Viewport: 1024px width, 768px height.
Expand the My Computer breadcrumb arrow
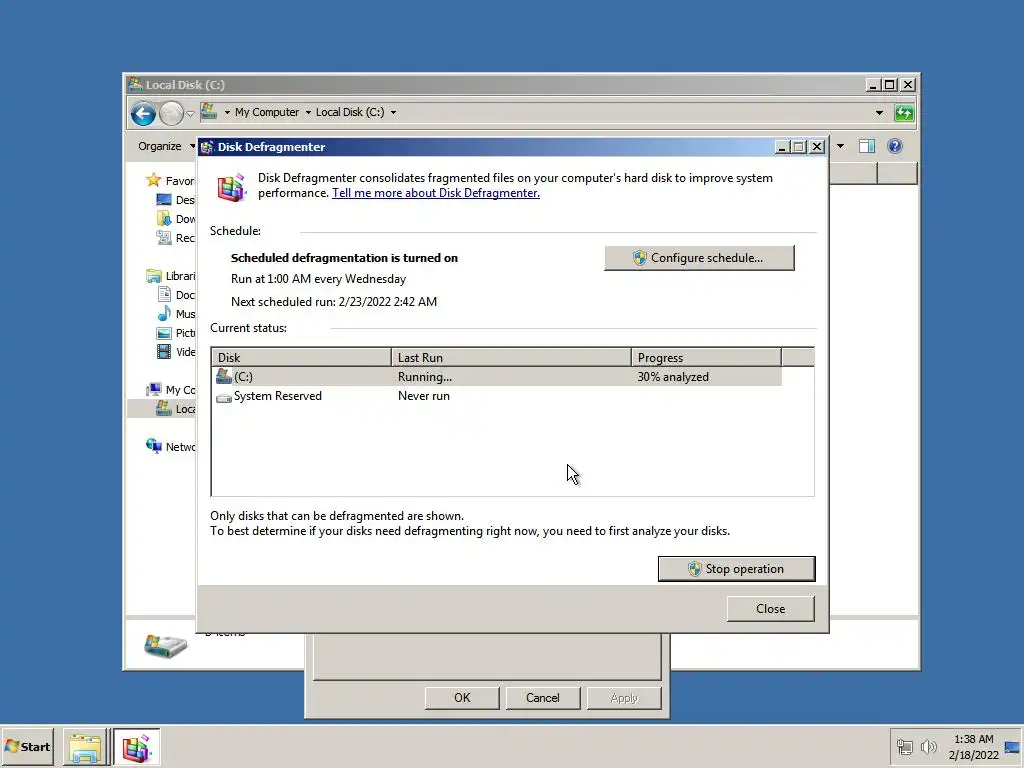pos(227,112)
